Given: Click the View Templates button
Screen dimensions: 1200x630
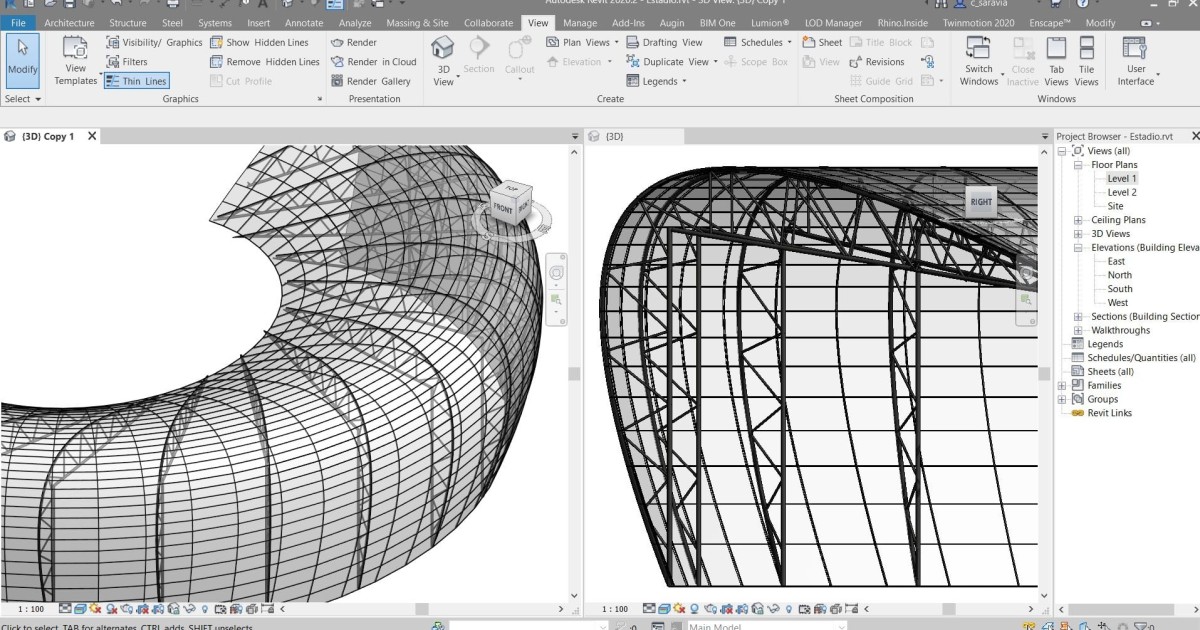Looking at the screenshot, I should click(74, 60).
